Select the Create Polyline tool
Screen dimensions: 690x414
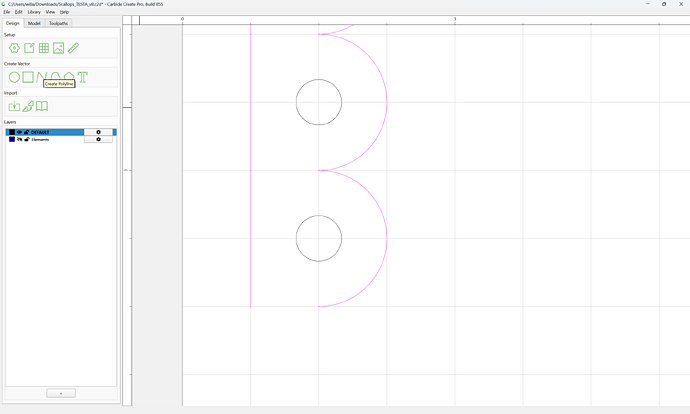pos(41,77)
